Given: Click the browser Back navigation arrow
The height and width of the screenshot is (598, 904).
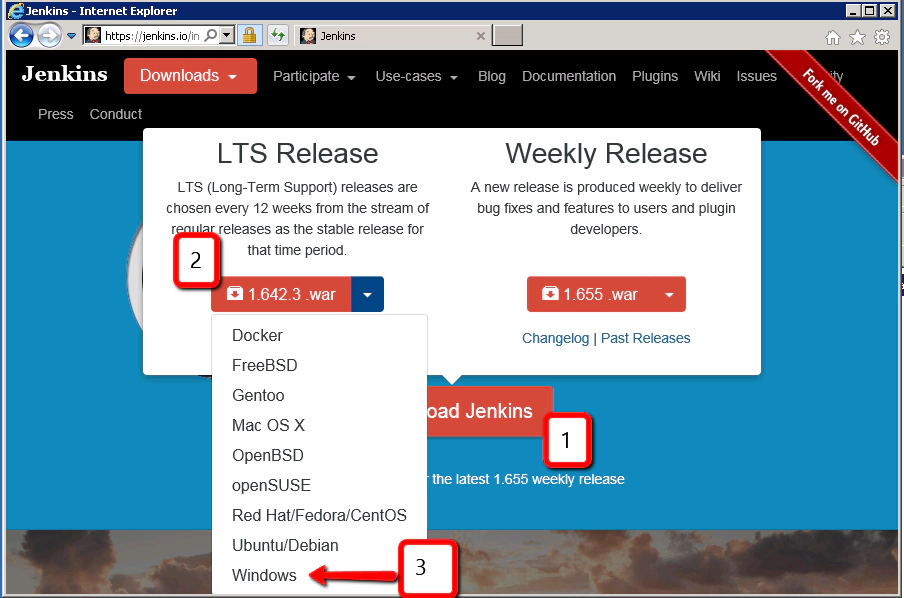Looking at the screenshot, I should pyautogui.click(x=20, y=35).
